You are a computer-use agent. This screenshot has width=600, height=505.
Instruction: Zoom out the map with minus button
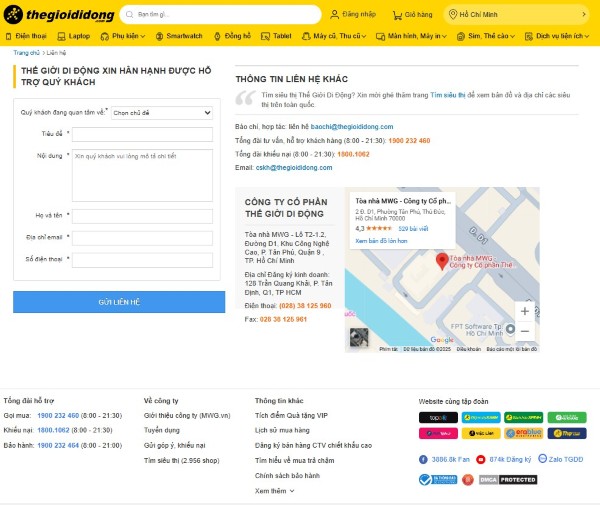(525, 331)
